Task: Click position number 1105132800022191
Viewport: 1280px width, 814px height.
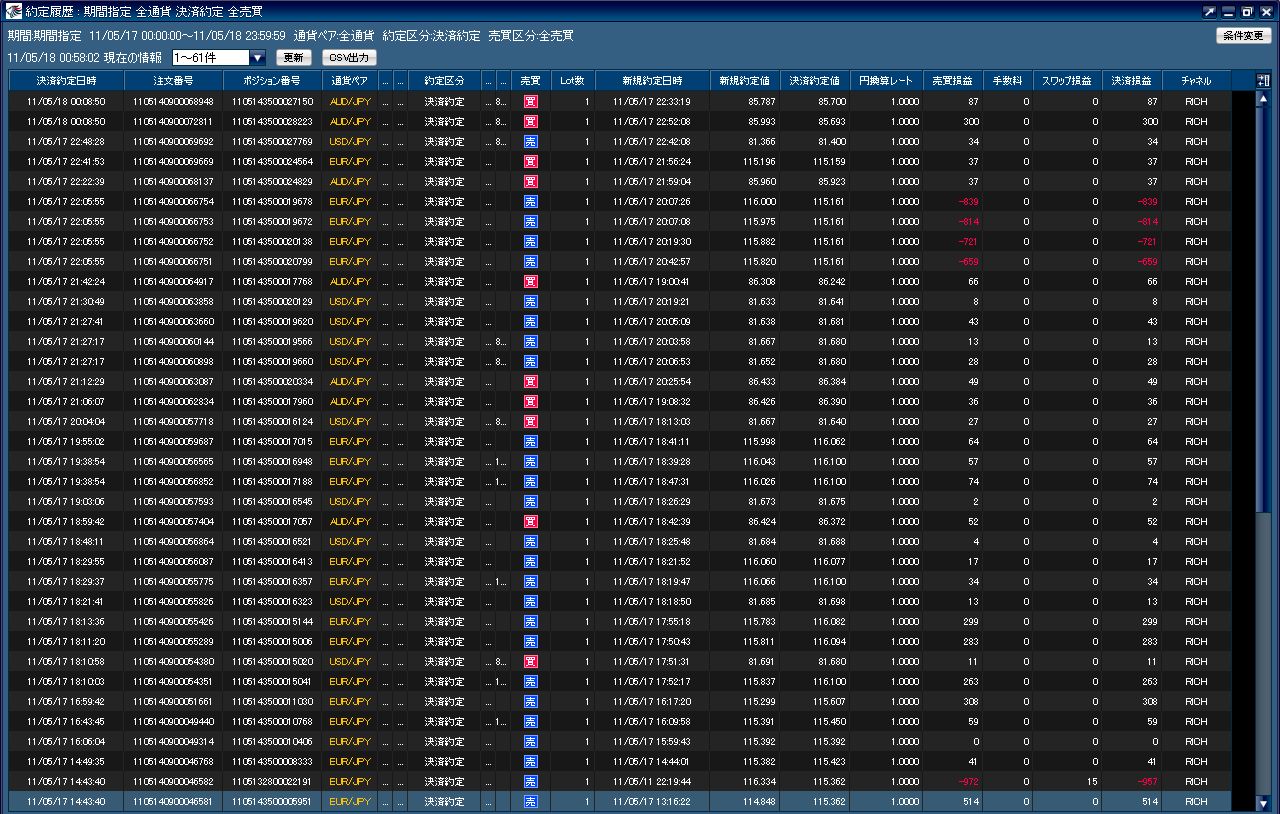Action: (x=272, y=782)
